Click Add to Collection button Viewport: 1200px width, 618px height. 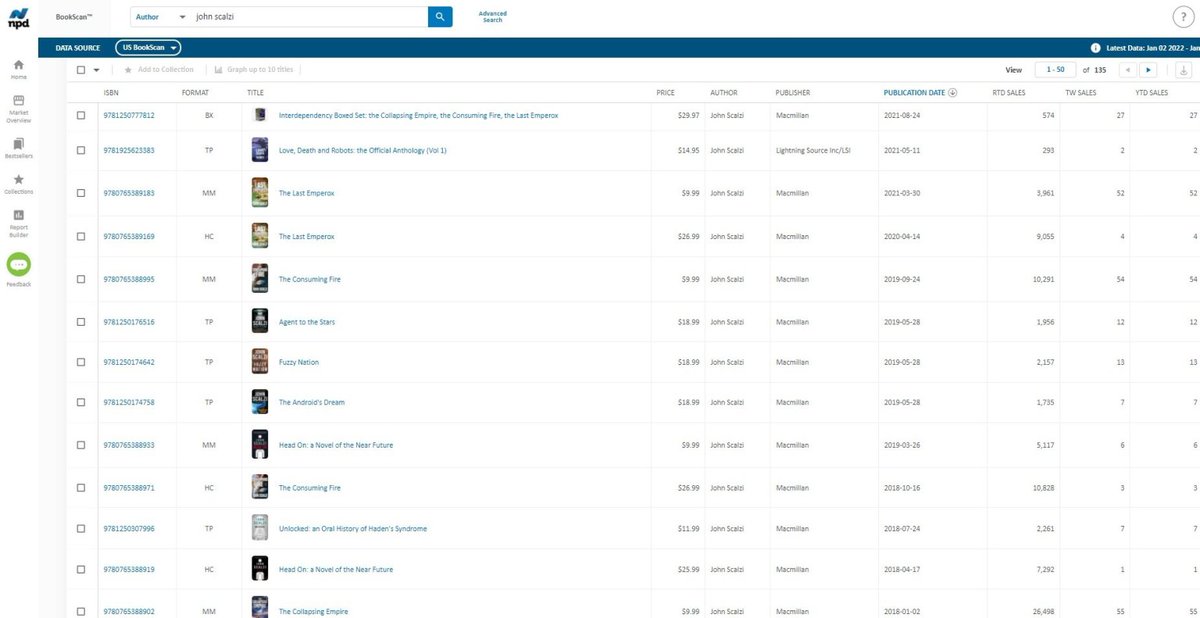pyautogui.click(x=159, y=70)
